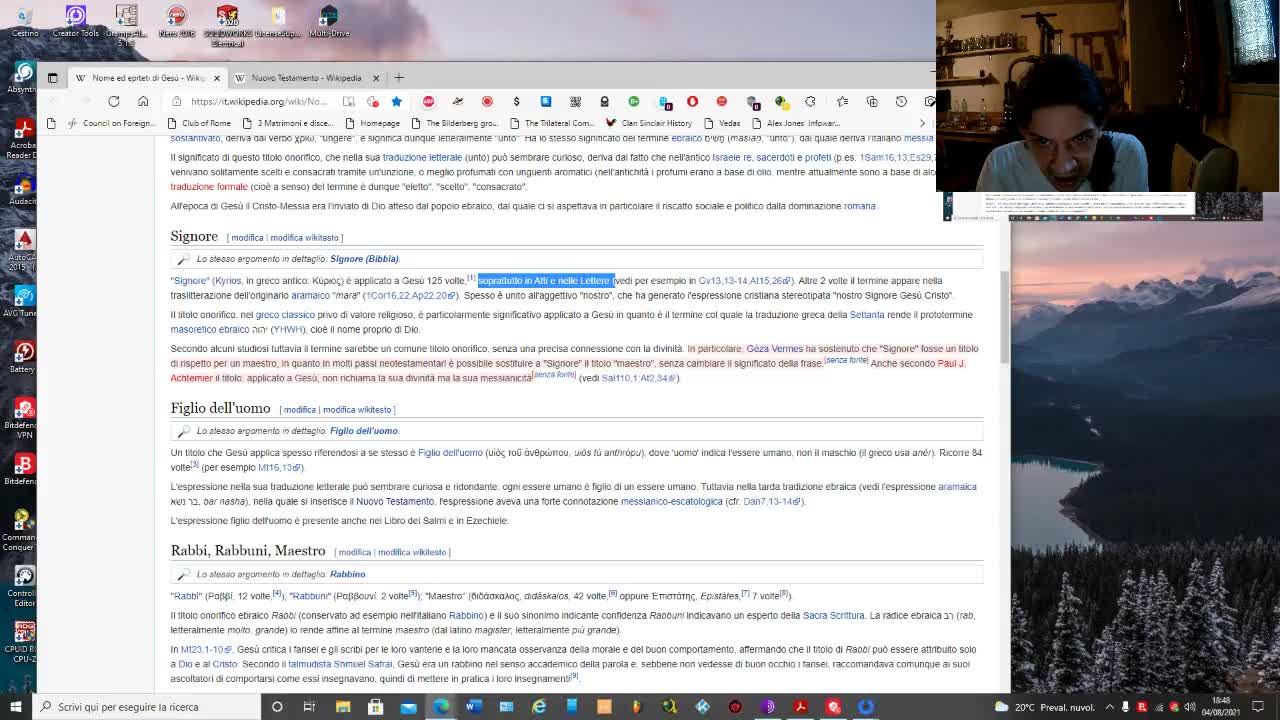The width and height of the screenshot is (1280, 720).
Task: Open the Extensions puzzle icon
Action: click(x=810, y=101)
